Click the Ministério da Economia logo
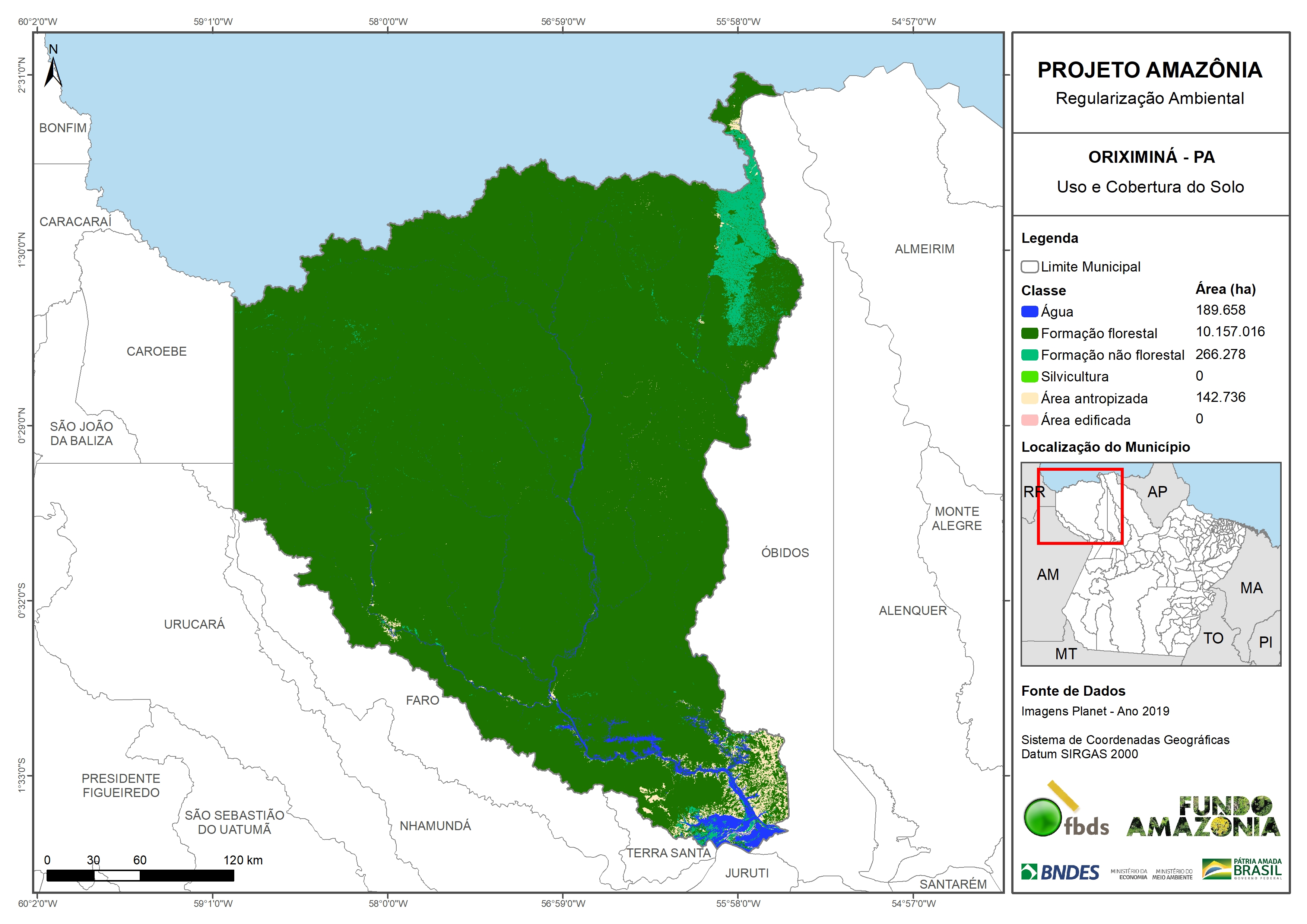This screenshot has height=924, width=1307. tap(1129, 874)
